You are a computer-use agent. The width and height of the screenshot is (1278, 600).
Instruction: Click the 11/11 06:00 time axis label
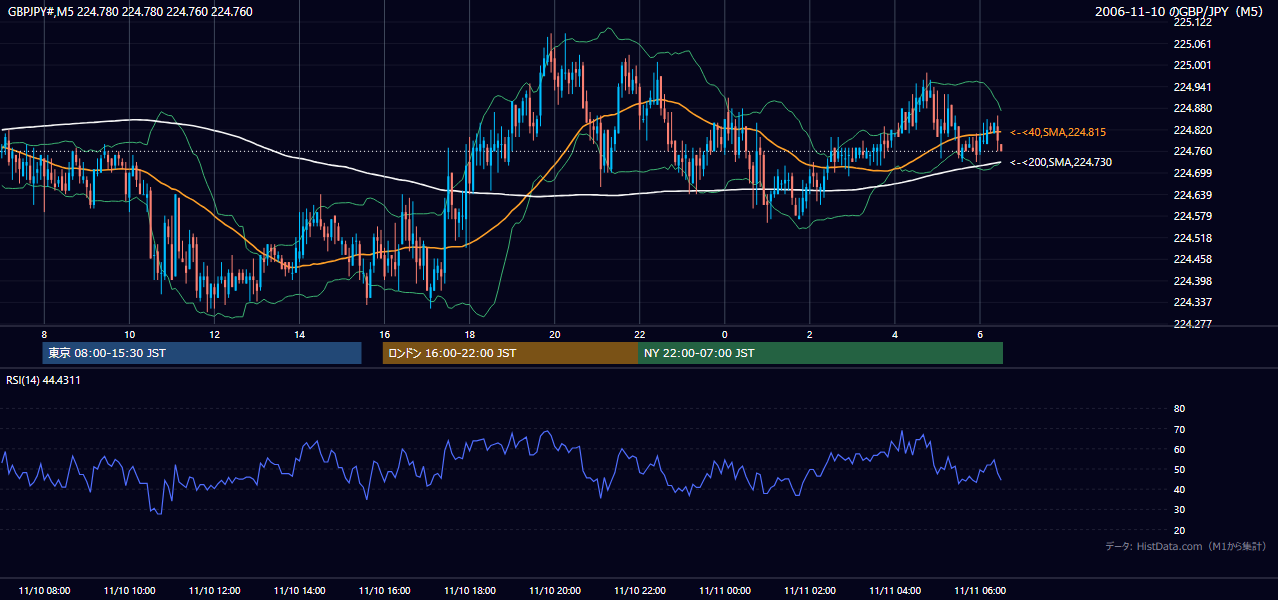click(980, 591)
